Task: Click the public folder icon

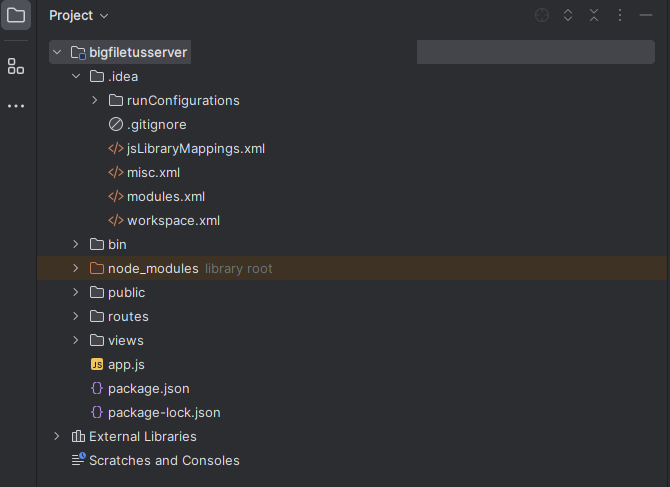Action: tap(97, 292)
